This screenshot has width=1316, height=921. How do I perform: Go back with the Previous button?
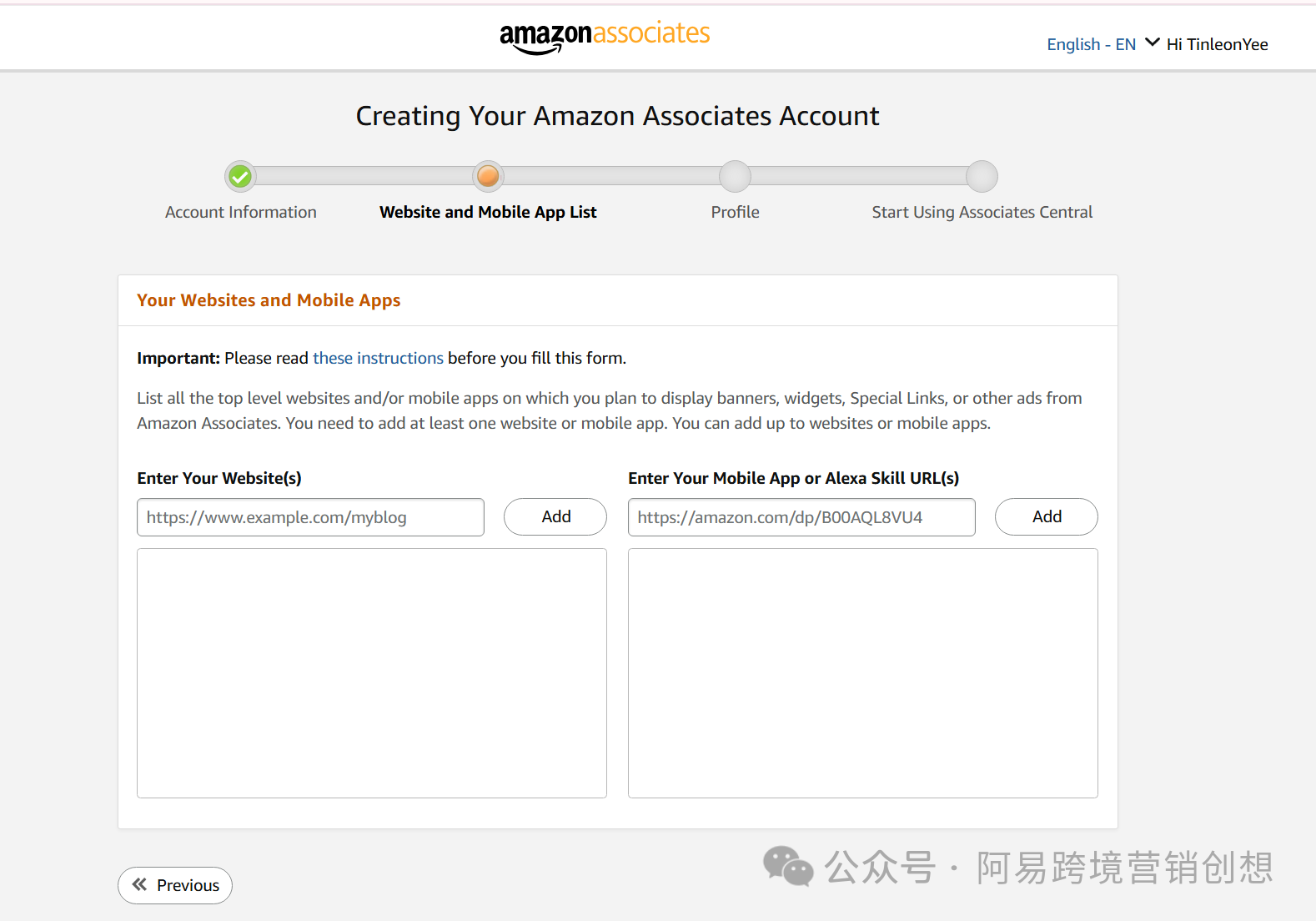tap(175, 885)
